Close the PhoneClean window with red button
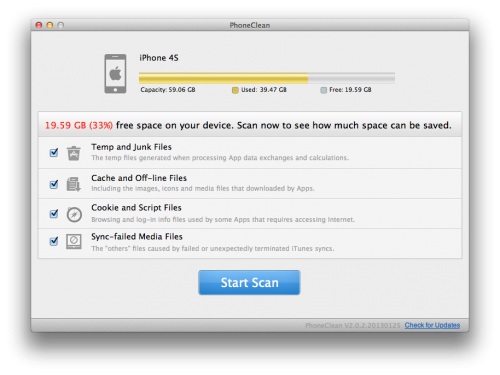 [x=39, y=25]
